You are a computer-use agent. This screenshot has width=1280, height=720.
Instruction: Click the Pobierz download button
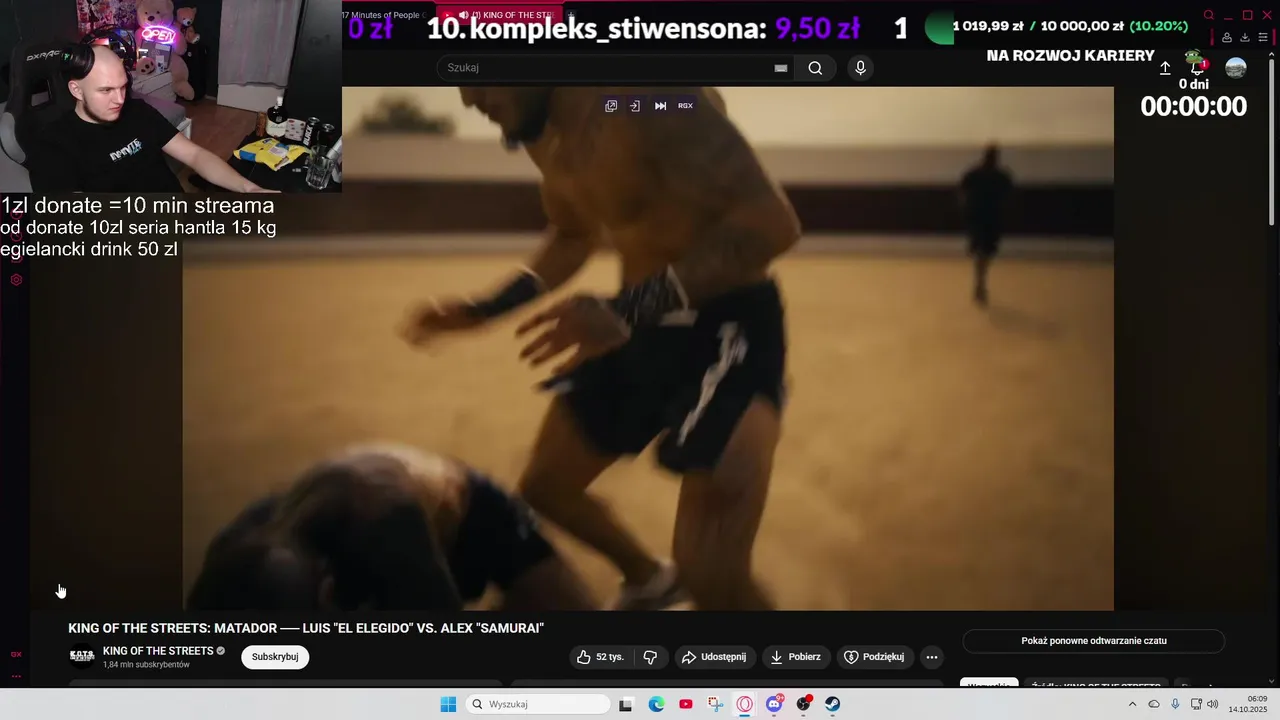[796, 657]
